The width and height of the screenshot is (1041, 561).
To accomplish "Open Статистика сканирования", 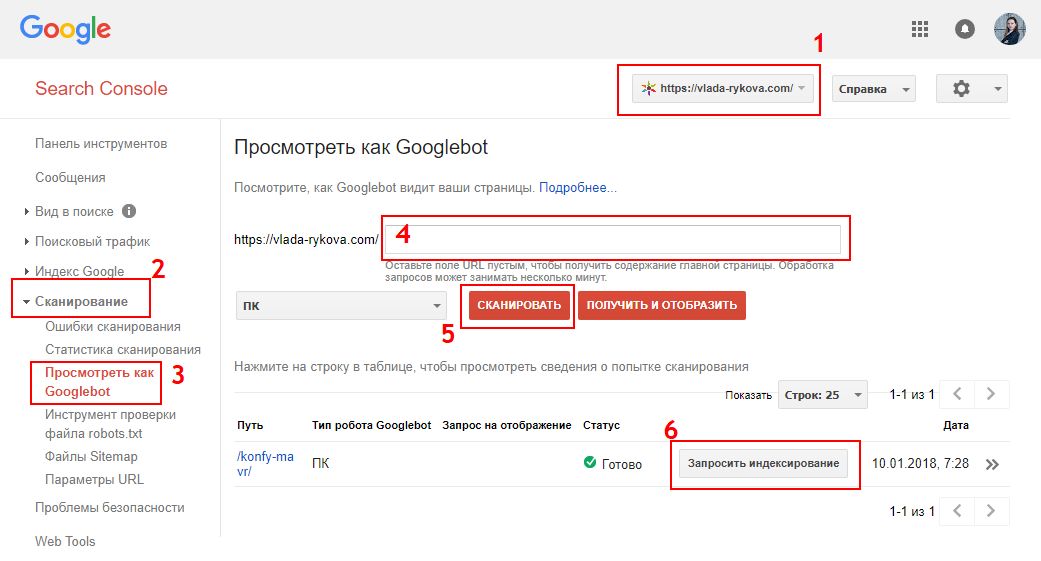I will (x=123, y=349).
